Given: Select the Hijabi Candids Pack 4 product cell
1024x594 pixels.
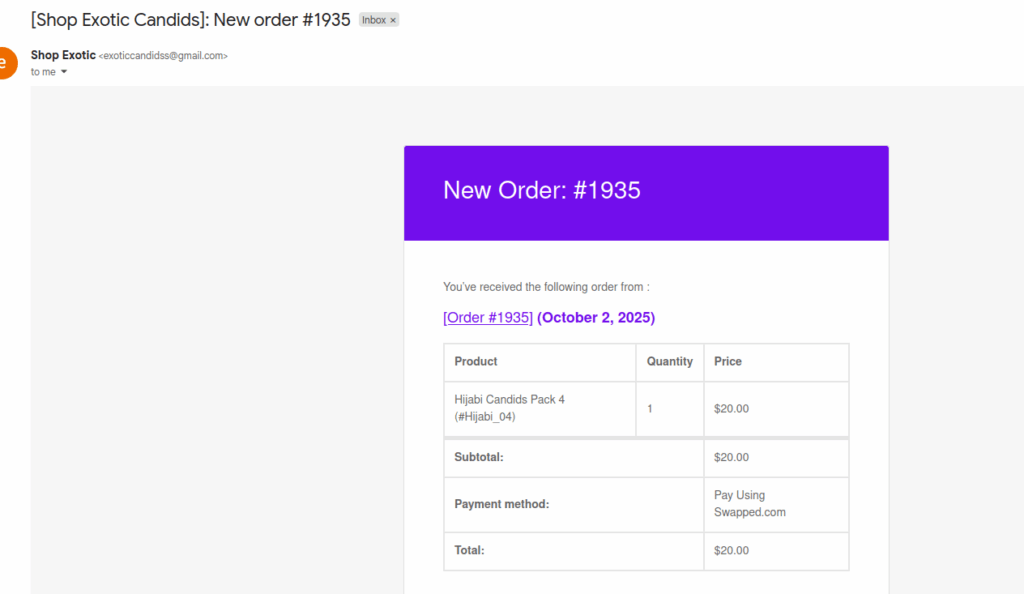Looking at the screenshot, I should coord(509,408).
